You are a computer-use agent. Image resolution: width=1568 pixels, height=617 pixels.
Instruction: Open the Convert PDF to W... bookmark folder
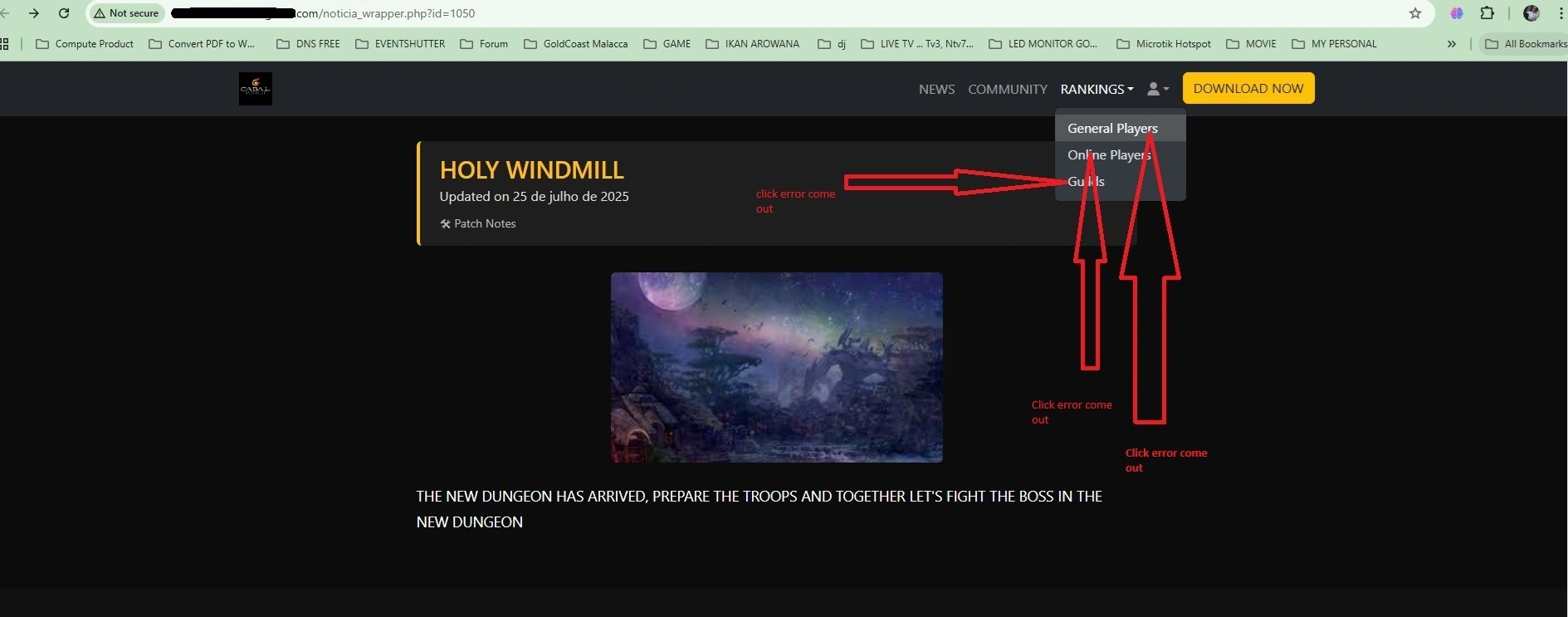tap(202, 44)
